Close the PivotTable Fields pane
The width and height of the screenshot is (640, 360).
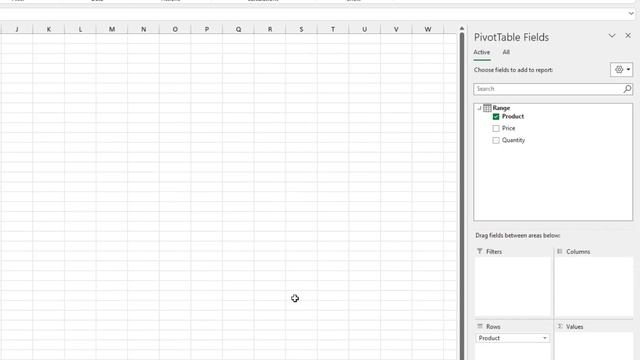(x=628, y=36)
